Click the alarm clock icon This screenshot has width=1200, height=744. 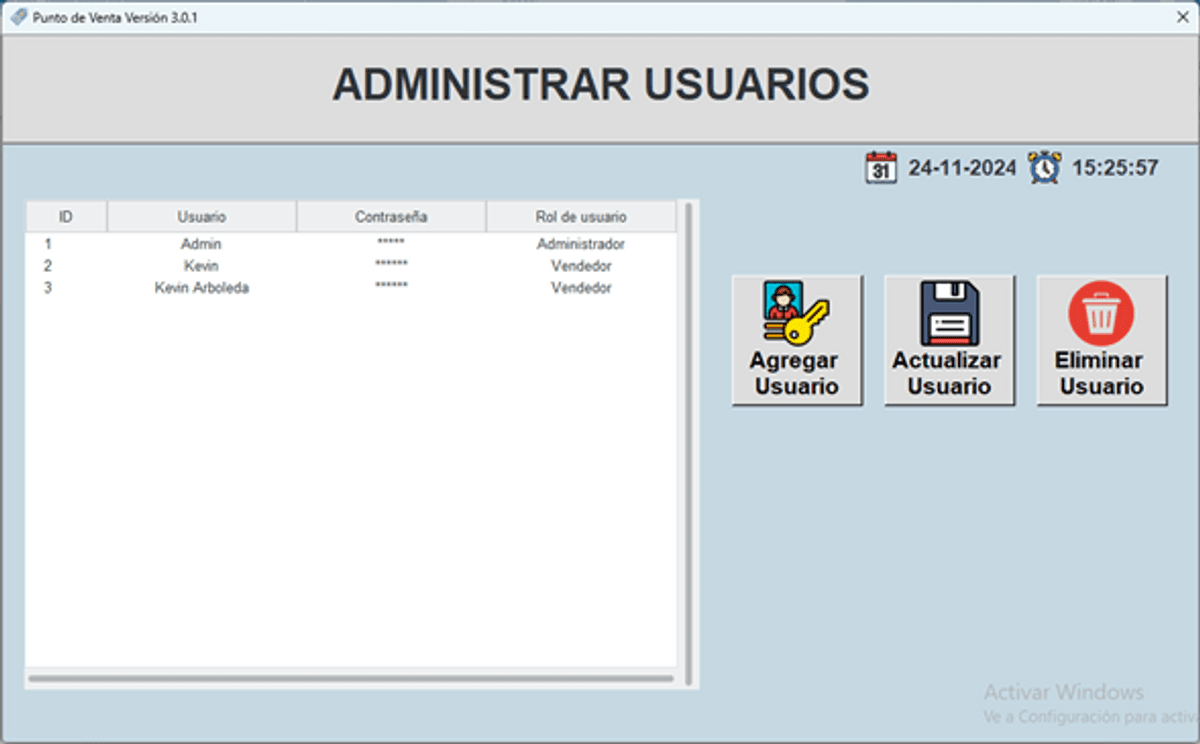coord(1045,167)
